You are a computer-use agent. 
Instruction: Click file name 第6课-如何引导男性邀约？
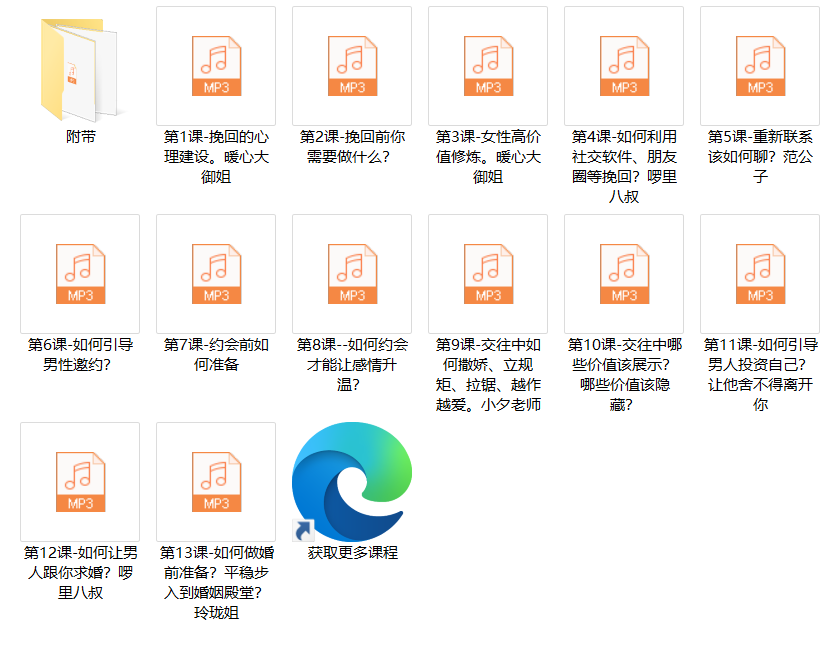coord(80,355)
